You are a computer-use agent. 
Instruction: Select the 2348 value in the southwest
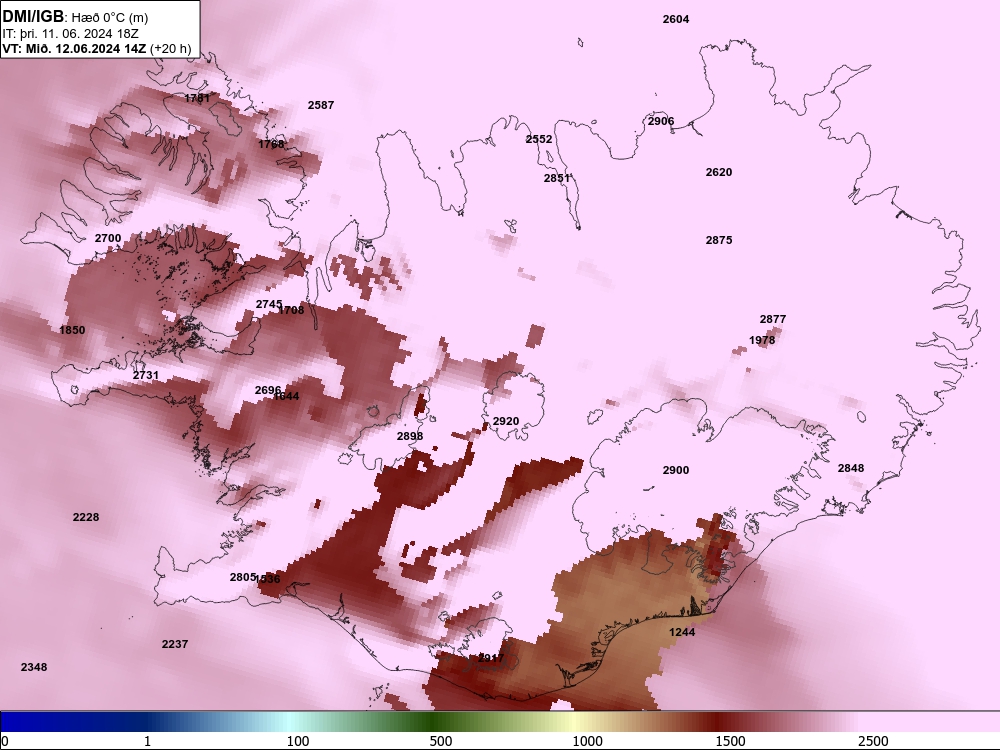pos(34,667)
